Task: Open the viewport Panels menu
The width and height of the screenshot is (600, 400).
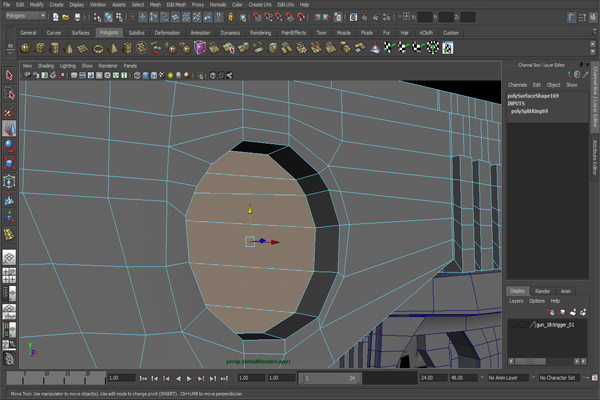Action: [x=130, y=65]
